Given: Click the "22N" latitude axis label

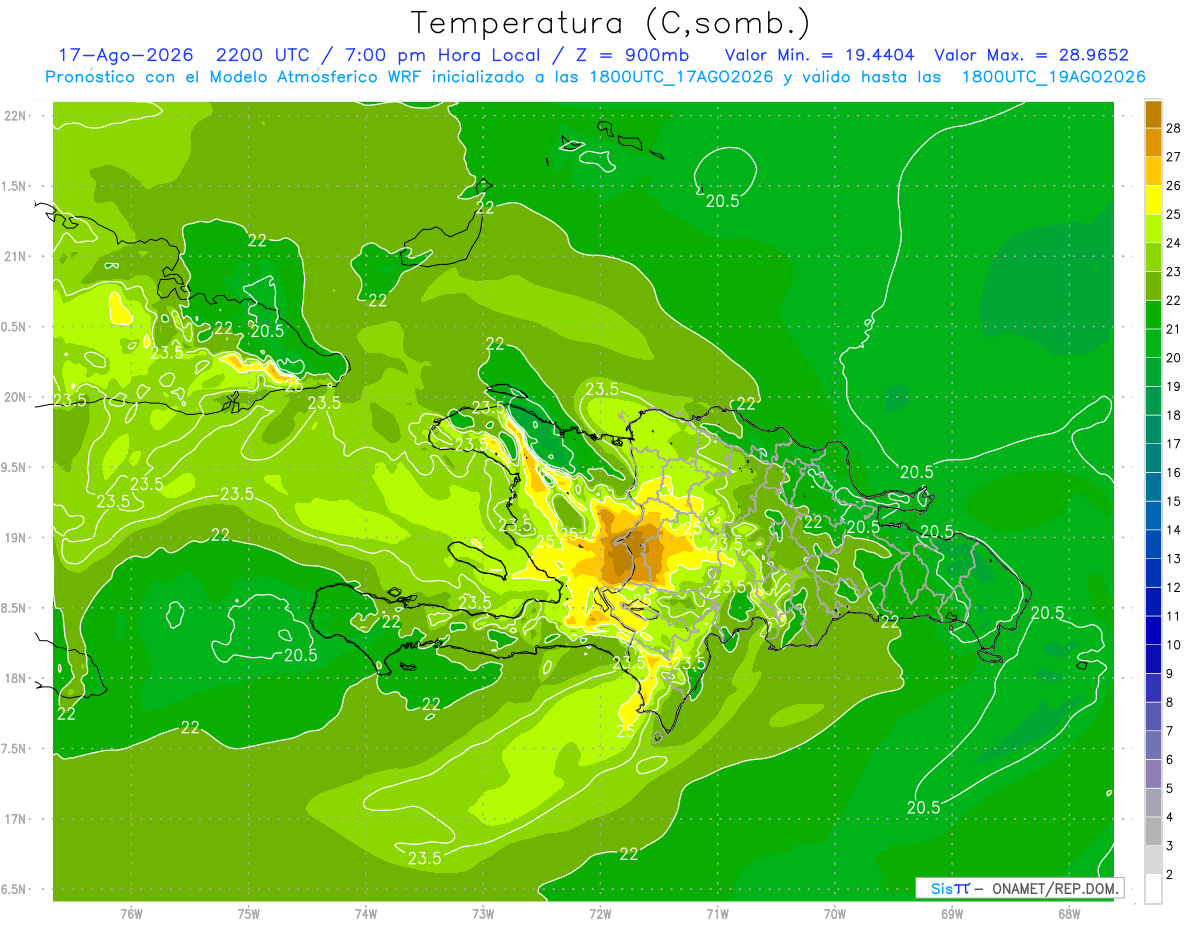Looking at the screenshot, I should 15,116.
